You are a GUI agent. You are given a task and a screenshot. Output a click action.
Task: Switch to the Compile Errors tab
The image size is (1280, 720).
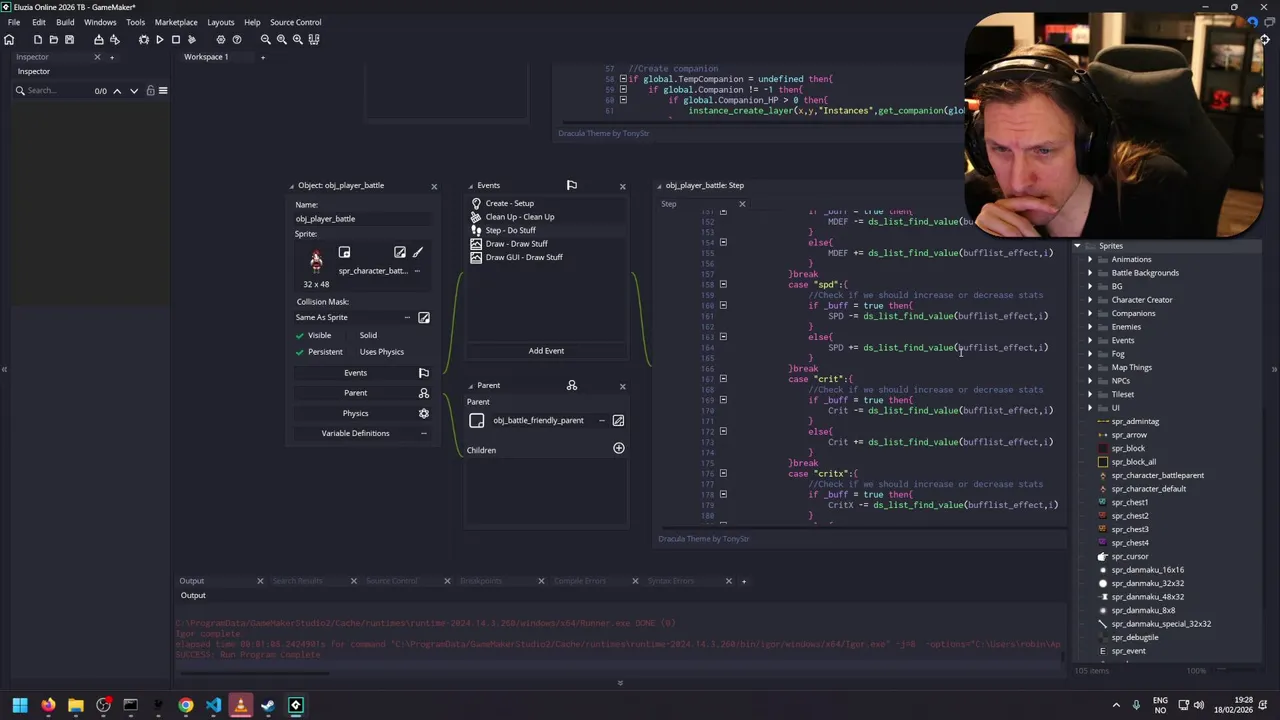pyautogui.click(x=580, y=581)
